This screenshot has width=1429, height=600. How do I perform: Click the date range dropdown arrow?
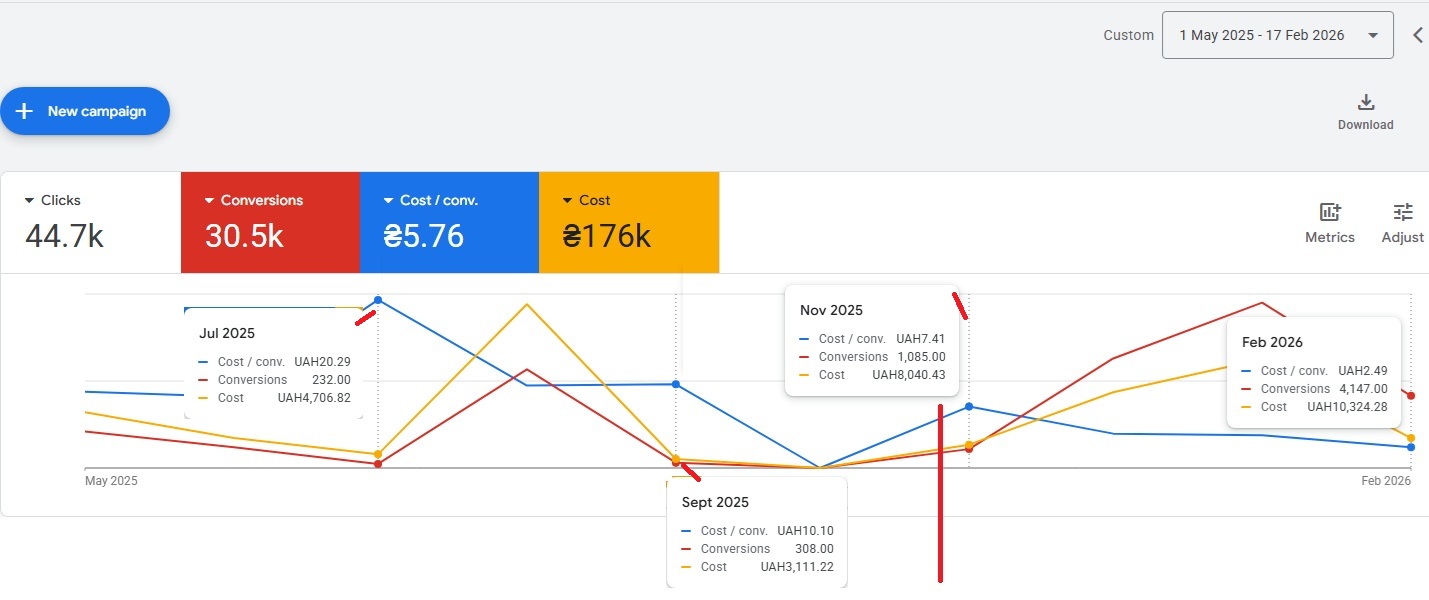1373,36
